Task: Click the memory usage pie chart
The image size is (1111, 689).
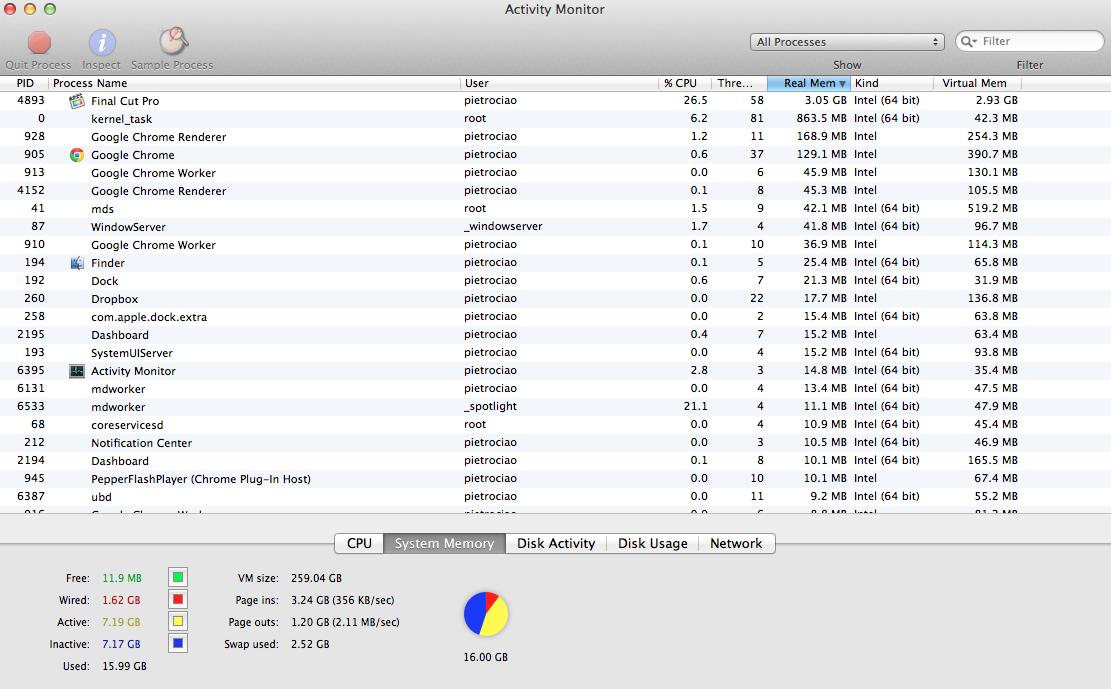Action: (x=486, y=614)
